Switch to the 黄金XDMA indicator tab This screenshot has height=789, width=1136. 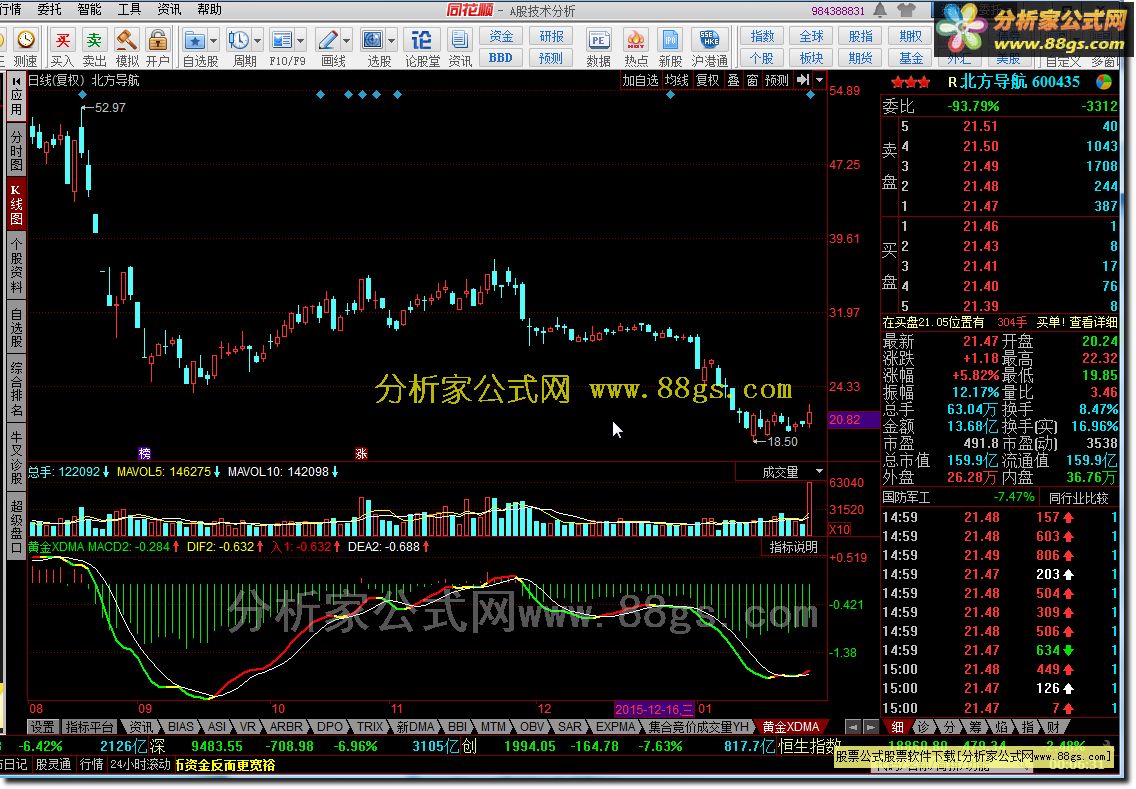pos(790,727)
